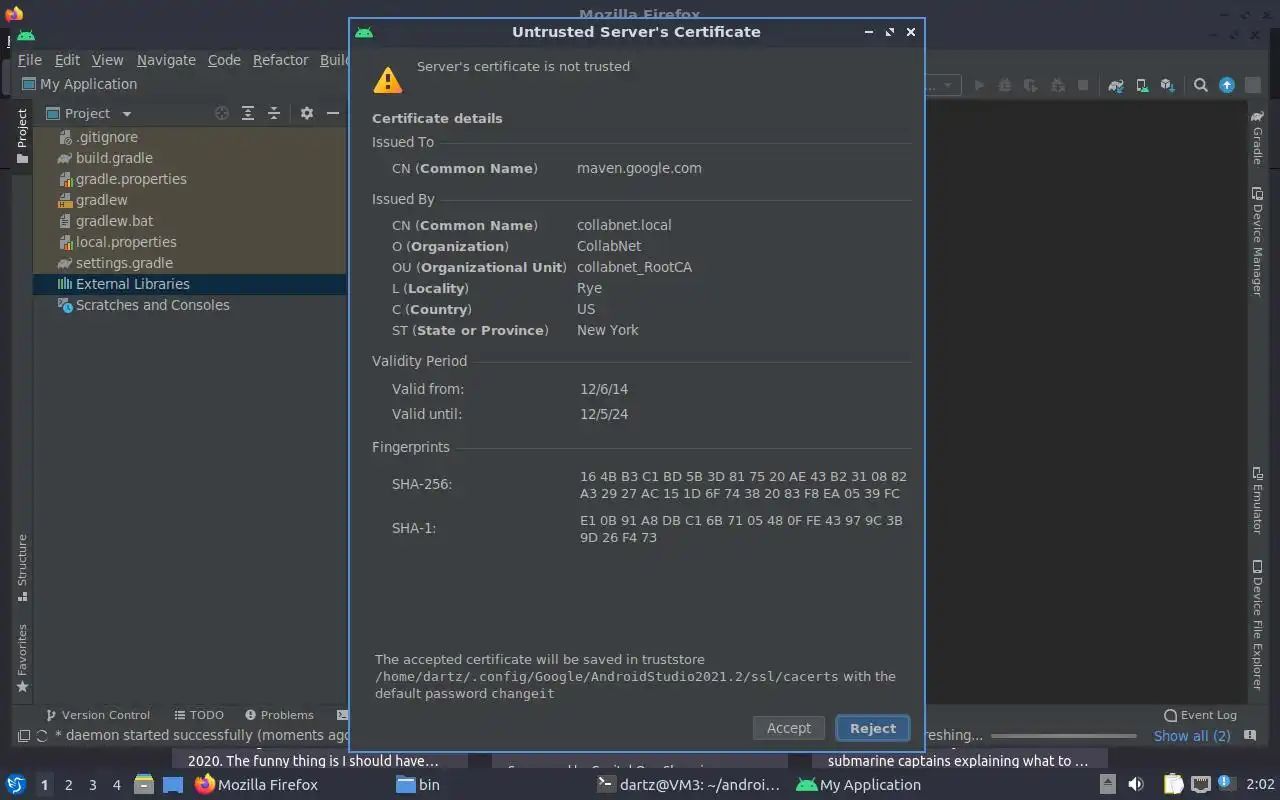Open the Gradle side panel
Viewport: 1280px width, 800px height.
click(x=1258, y=138)
